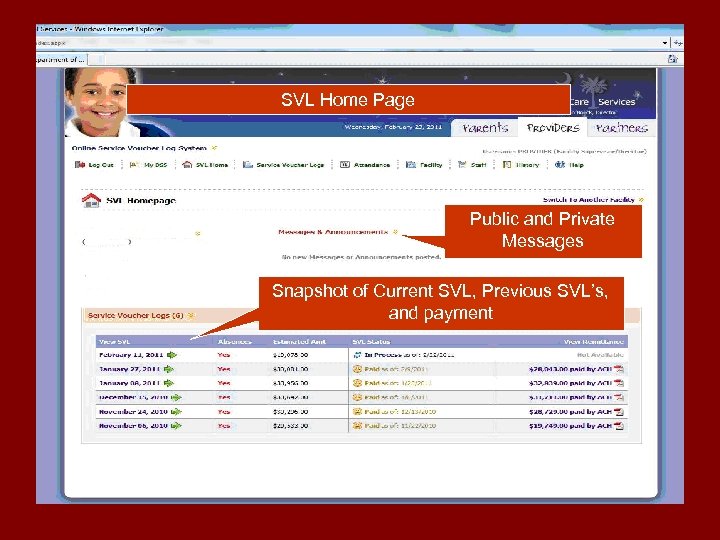
Task: Open the December 2010 SVL link
Action: pos(133,397)
